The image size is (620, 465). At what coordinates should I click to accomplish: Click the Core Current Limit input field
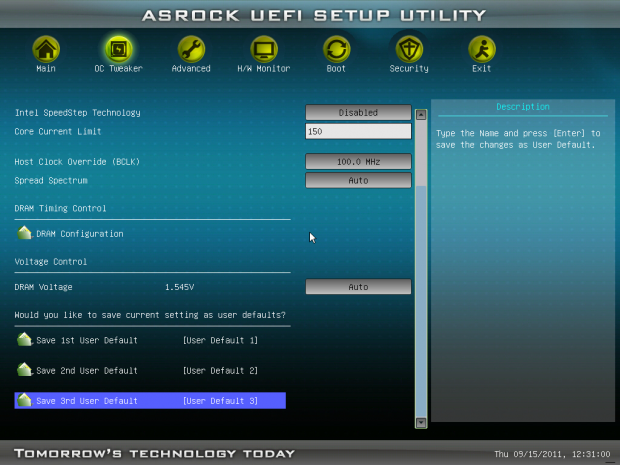click(358, 131)
